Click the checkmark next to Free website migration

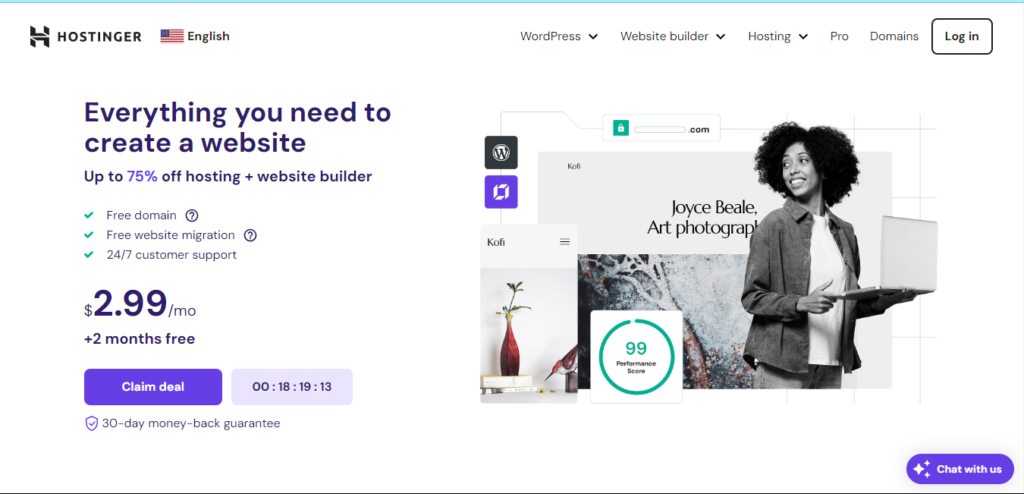[89, 235]
